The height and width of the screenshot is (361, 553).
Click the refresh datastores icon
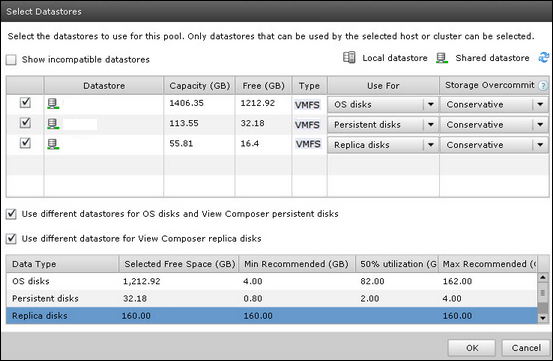point(543,57)
